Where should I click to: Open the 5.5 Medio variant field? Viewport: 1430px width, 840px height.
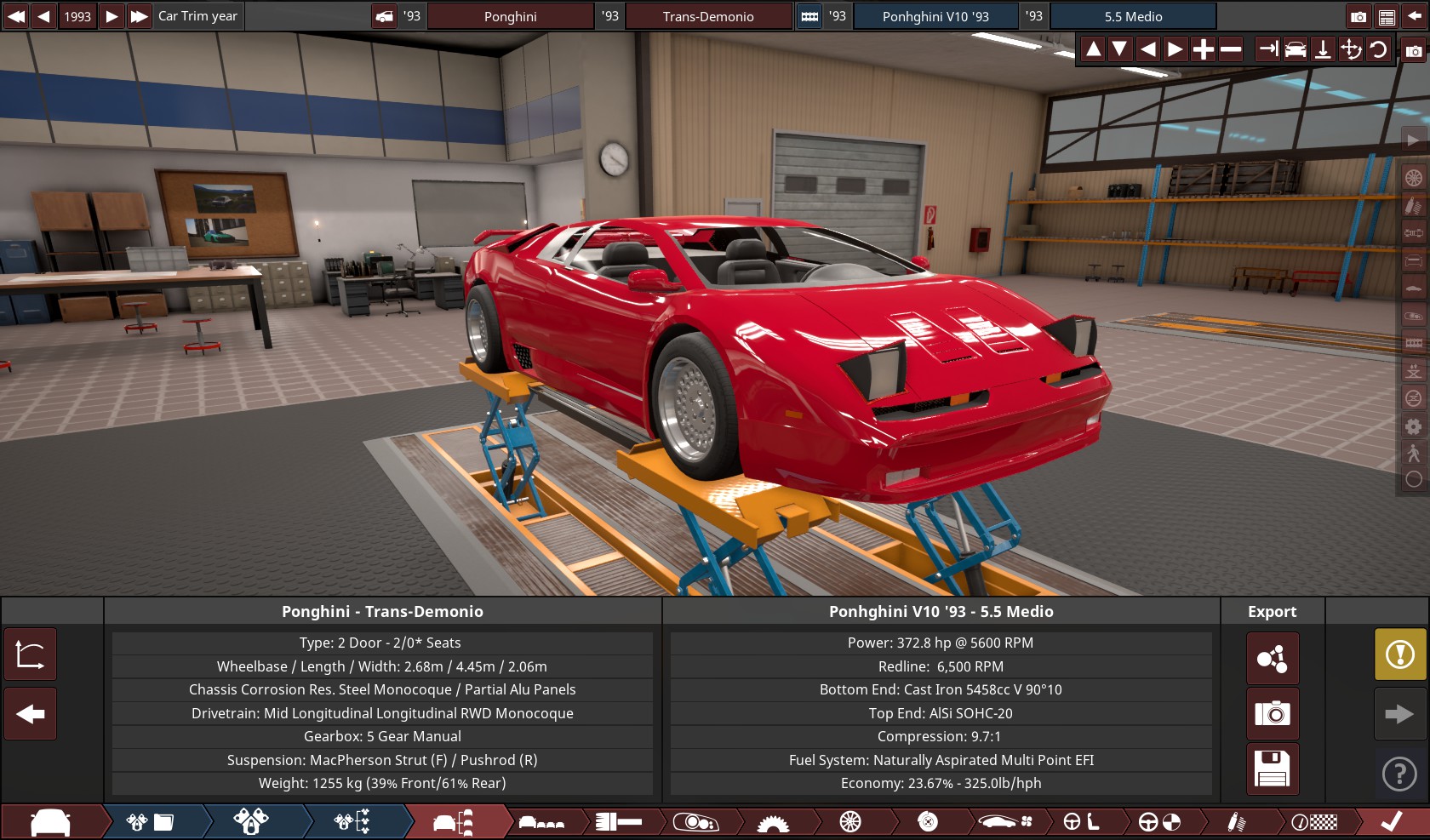1133,16
